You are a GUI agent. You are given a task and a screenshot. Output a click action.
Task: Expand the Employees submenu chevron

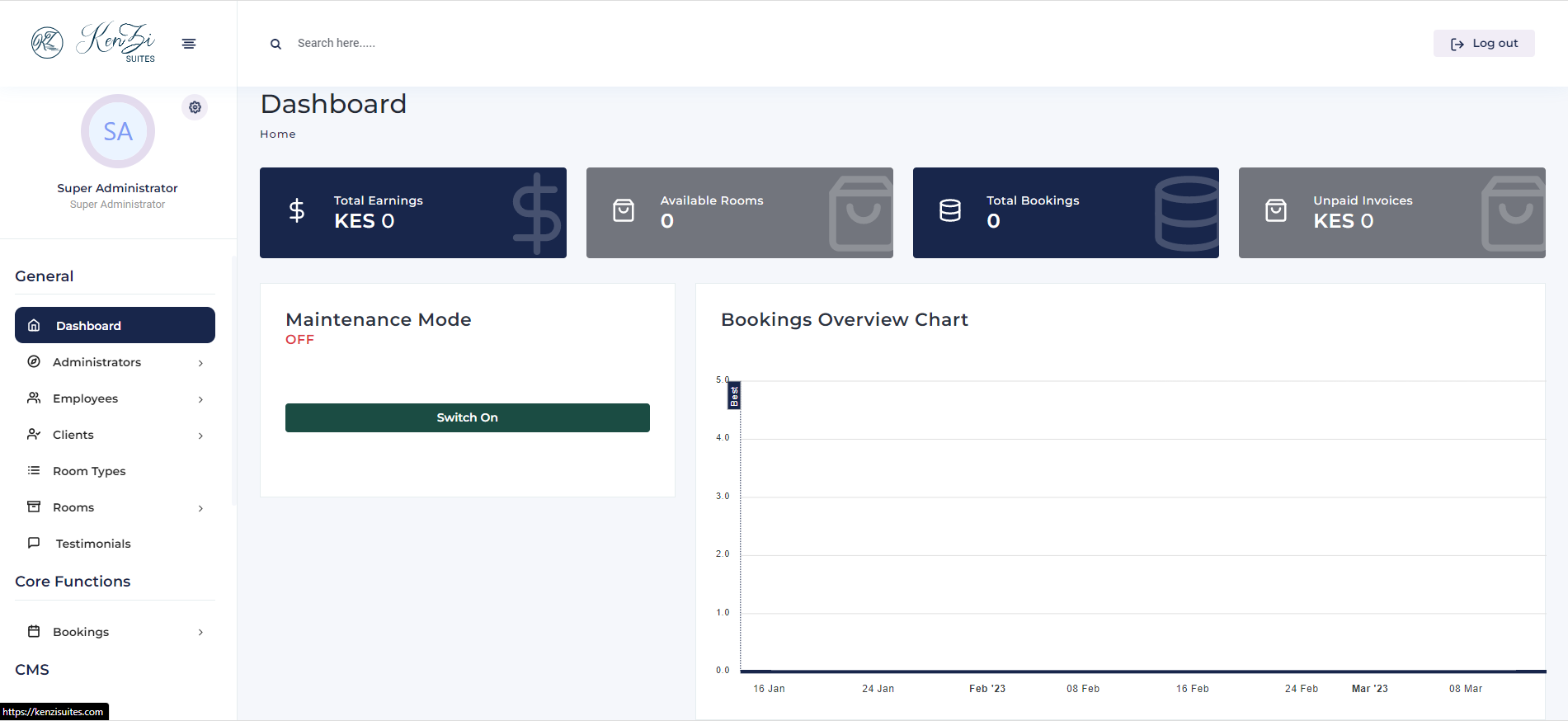point(200,399)
